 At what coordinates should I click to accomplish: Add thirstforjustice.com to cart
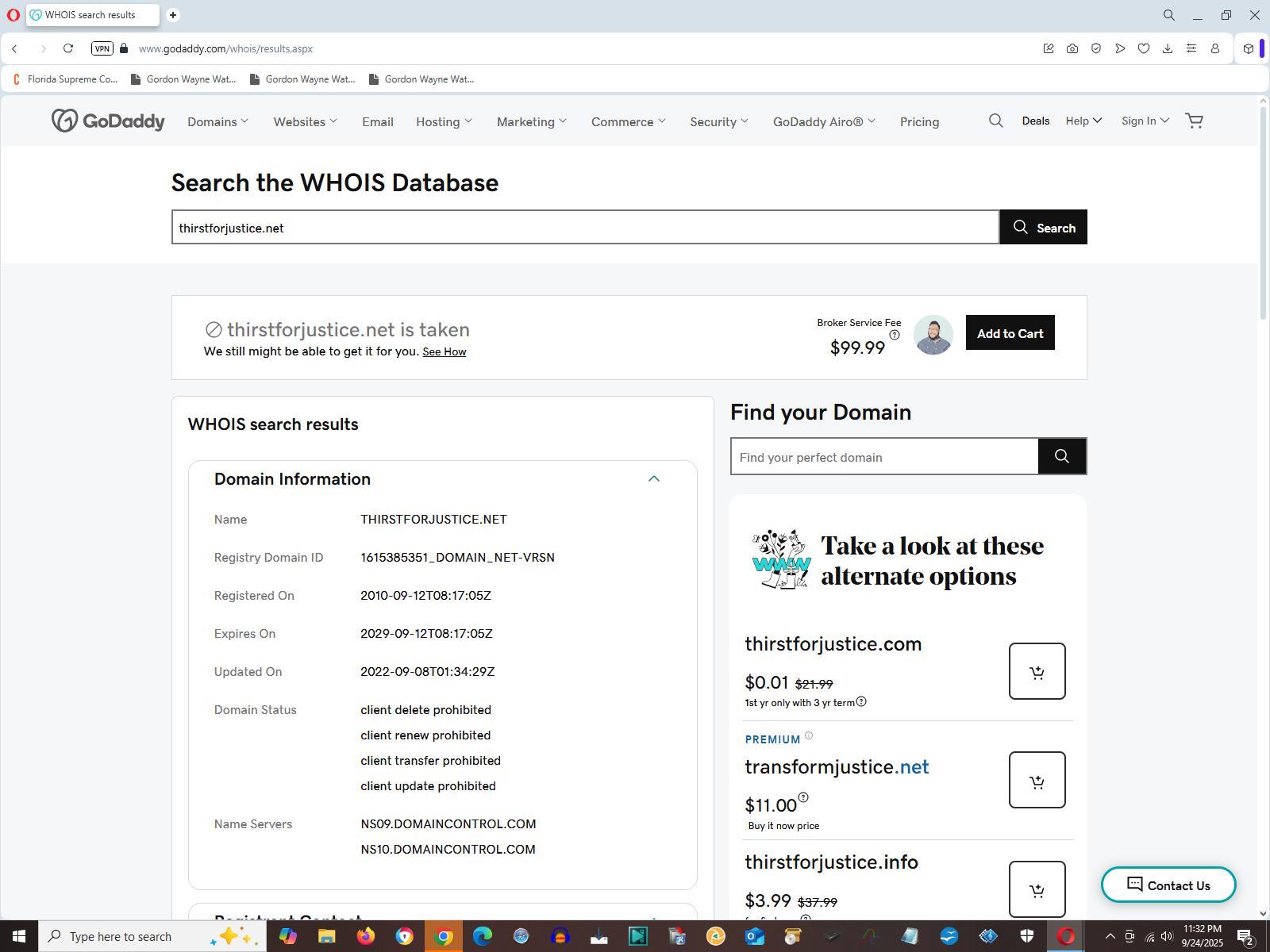(1037, 671)
